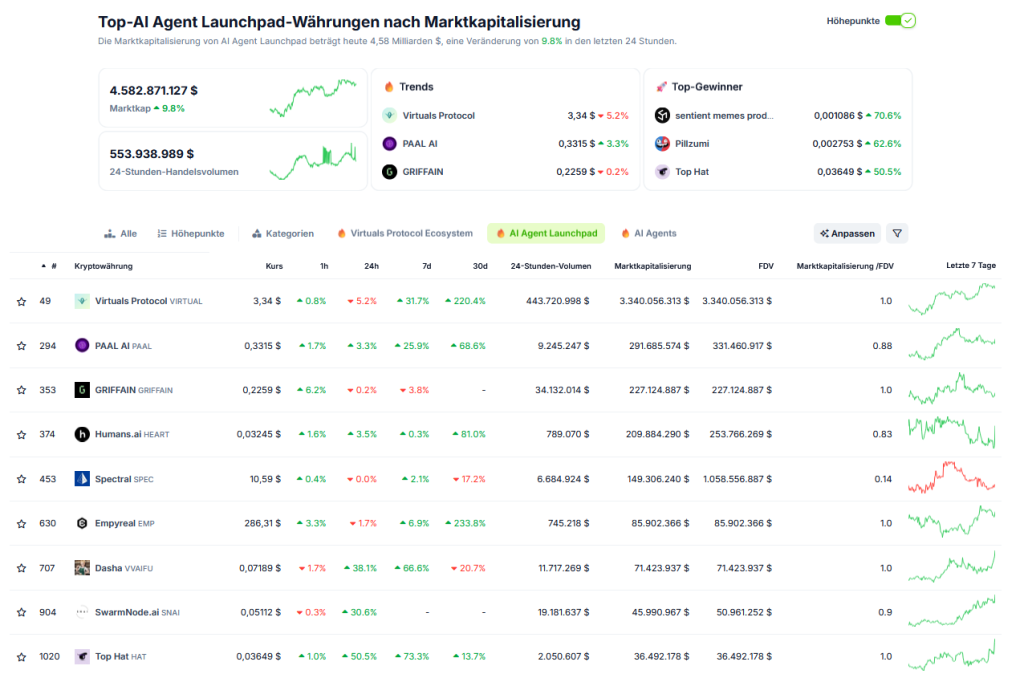This screenshot has height=678, width=1024.
Task: Star the PAAL AI row
Action: pyautogui.click(x=22, y=346)
